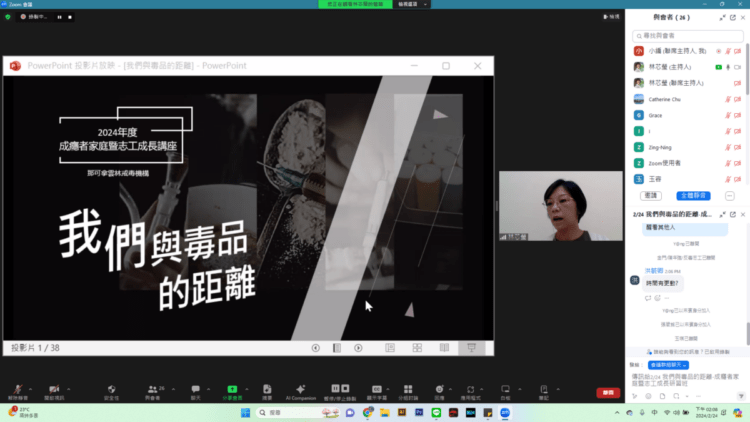Screen dimensions: 750x422
Task: Collapse the participants panel
Action: click(722, 18)
